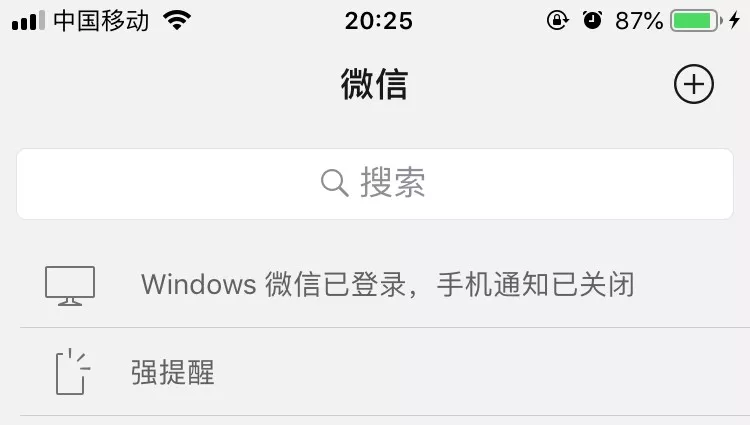Image resolution: width=750 pixels, height=425 pixels.
Task: Tap the 强提醒 phone alert icon
Action: (x=73, y=371)
